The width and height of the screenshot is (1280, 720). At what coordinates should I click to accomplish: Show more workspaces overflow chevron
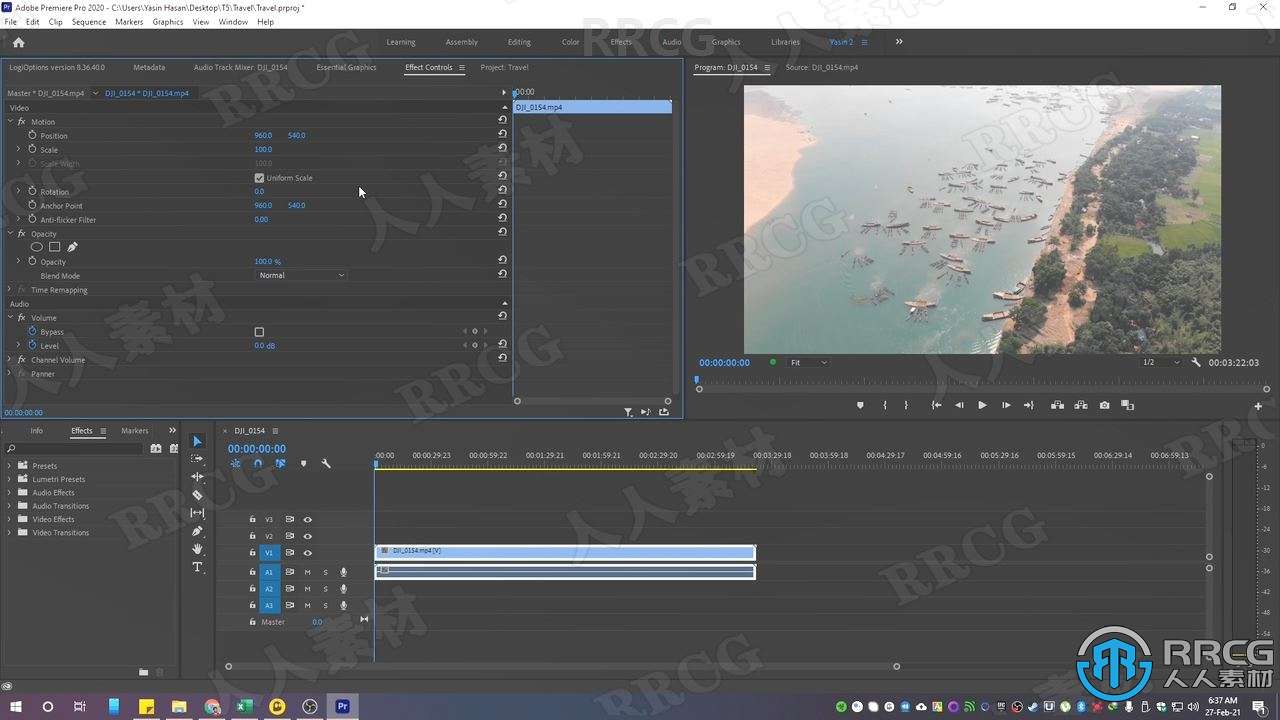tap(899, 42)
